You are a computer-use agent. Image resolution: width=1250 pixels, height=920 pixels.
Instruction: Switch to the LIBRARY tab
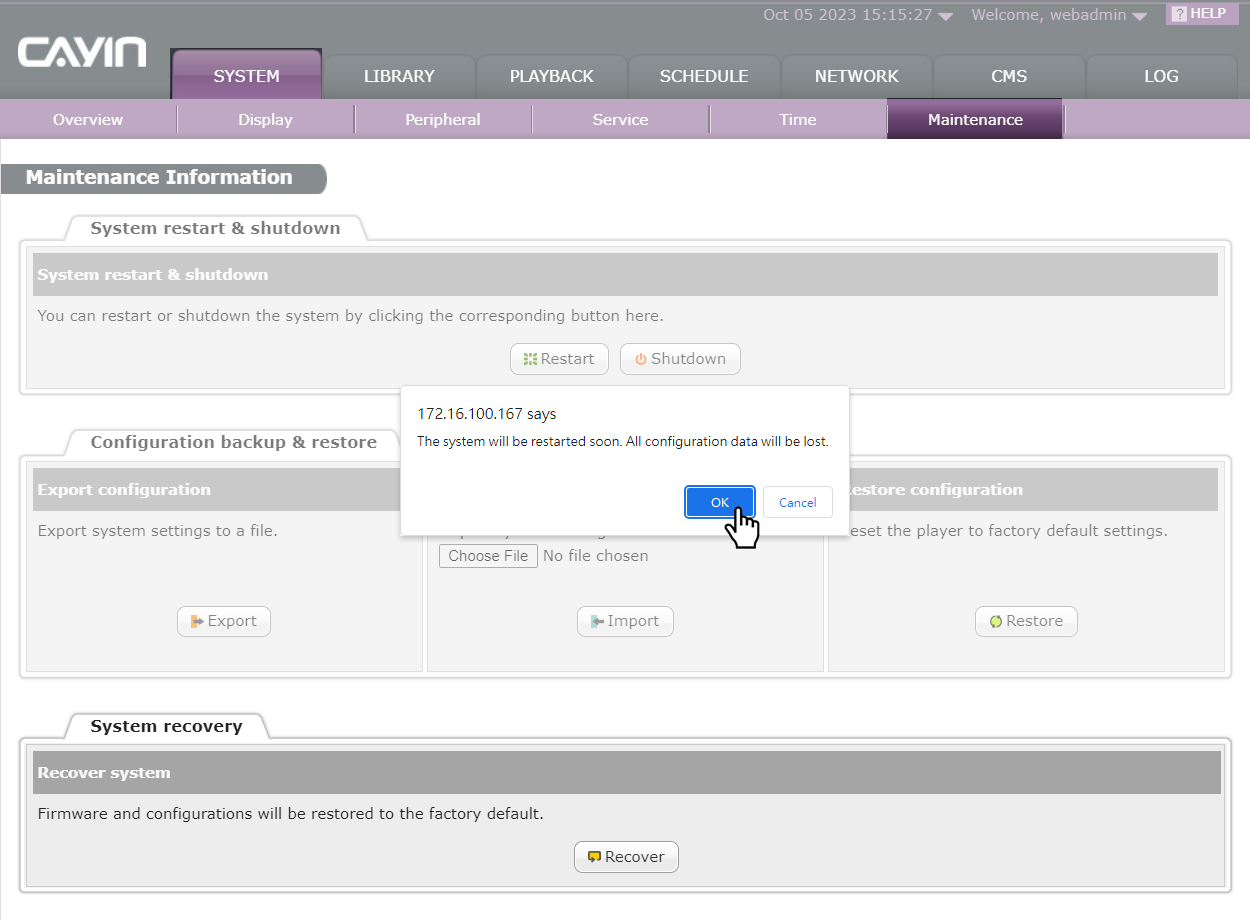pos(399,76)
